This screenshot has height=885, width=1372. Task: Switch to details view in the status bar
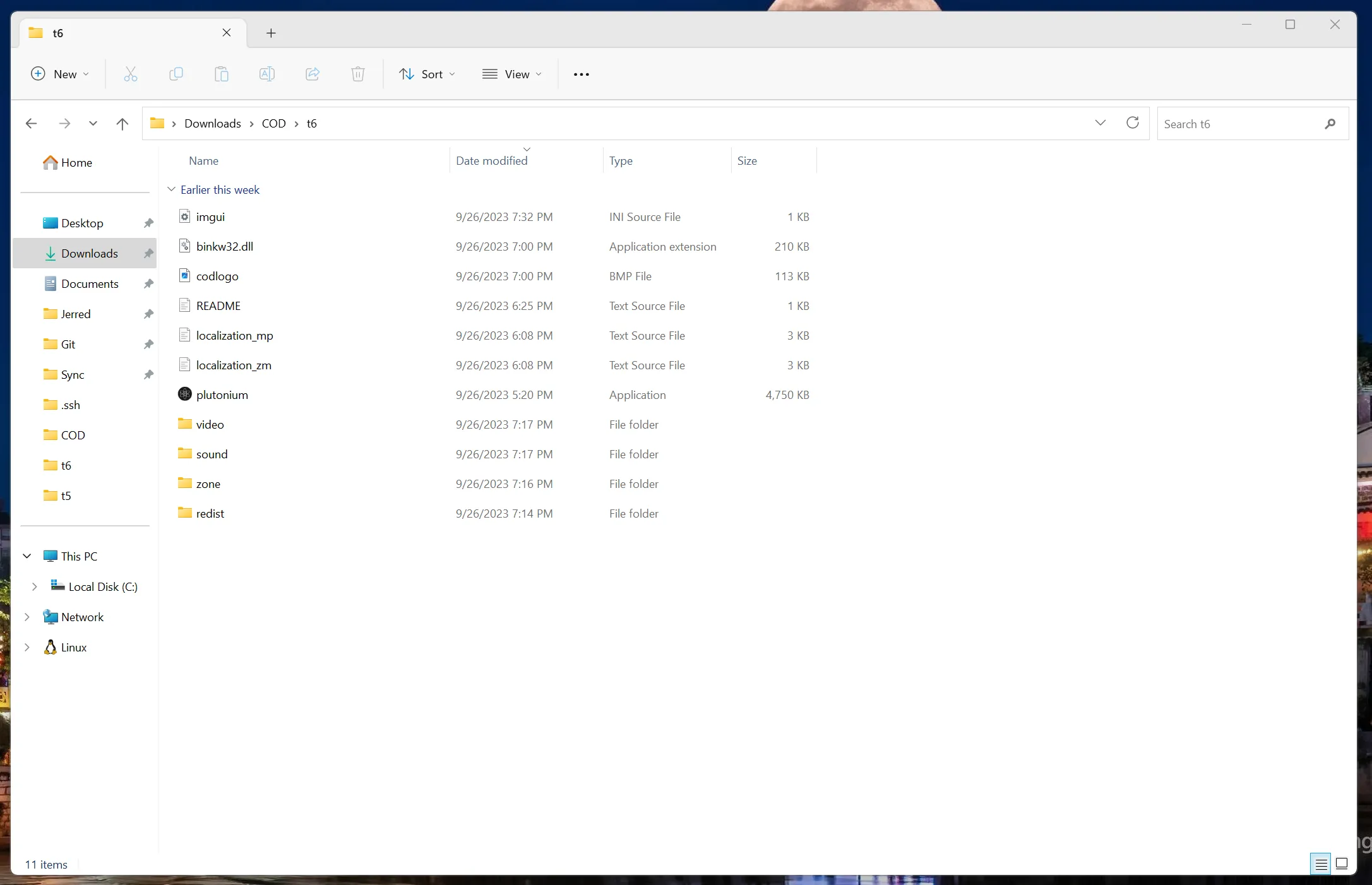click(x=1319, y=864)
